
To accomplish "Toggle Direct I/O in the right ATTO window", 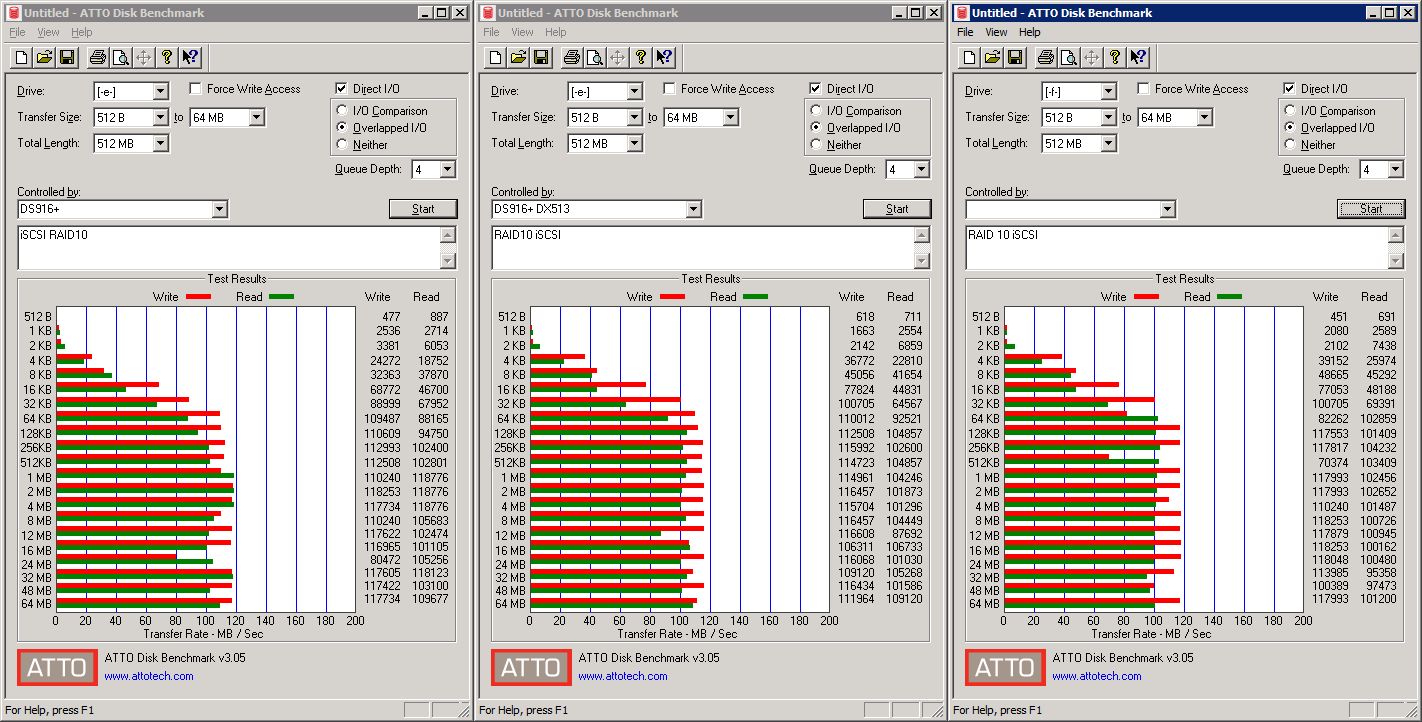I will (x=1290, y=88).
